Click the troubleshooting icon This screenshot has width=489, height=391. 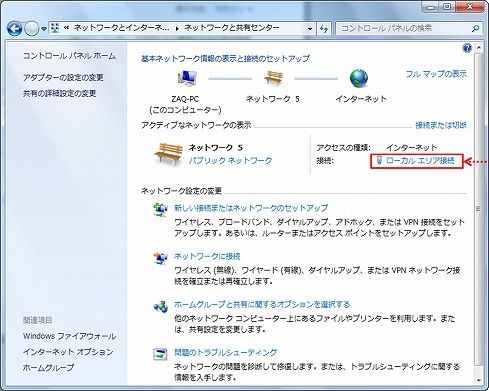pos(160,354)
